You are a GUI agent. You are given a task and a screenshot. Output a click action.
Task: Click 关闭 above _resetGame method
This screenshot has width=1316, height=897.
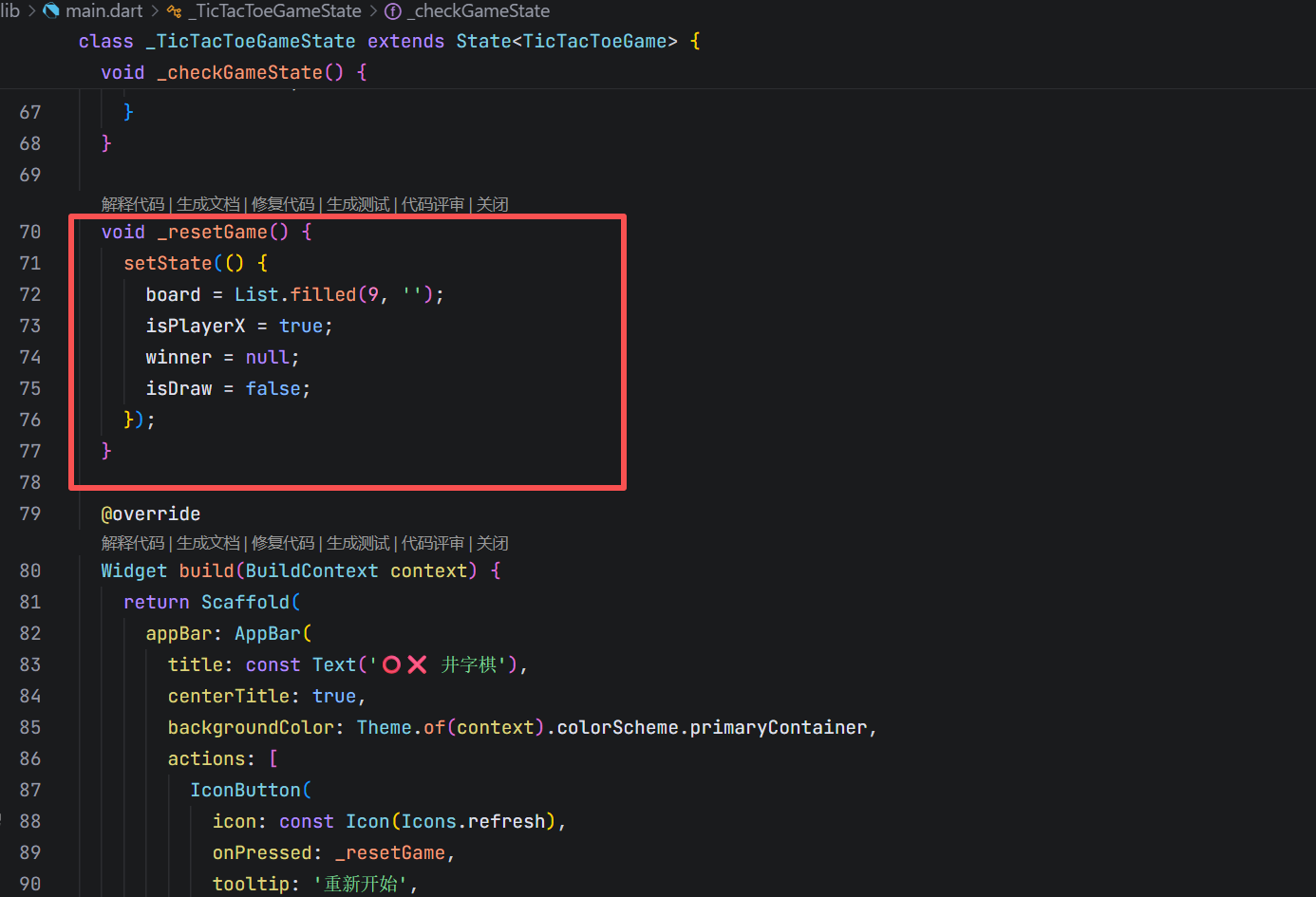pos(493,204)
